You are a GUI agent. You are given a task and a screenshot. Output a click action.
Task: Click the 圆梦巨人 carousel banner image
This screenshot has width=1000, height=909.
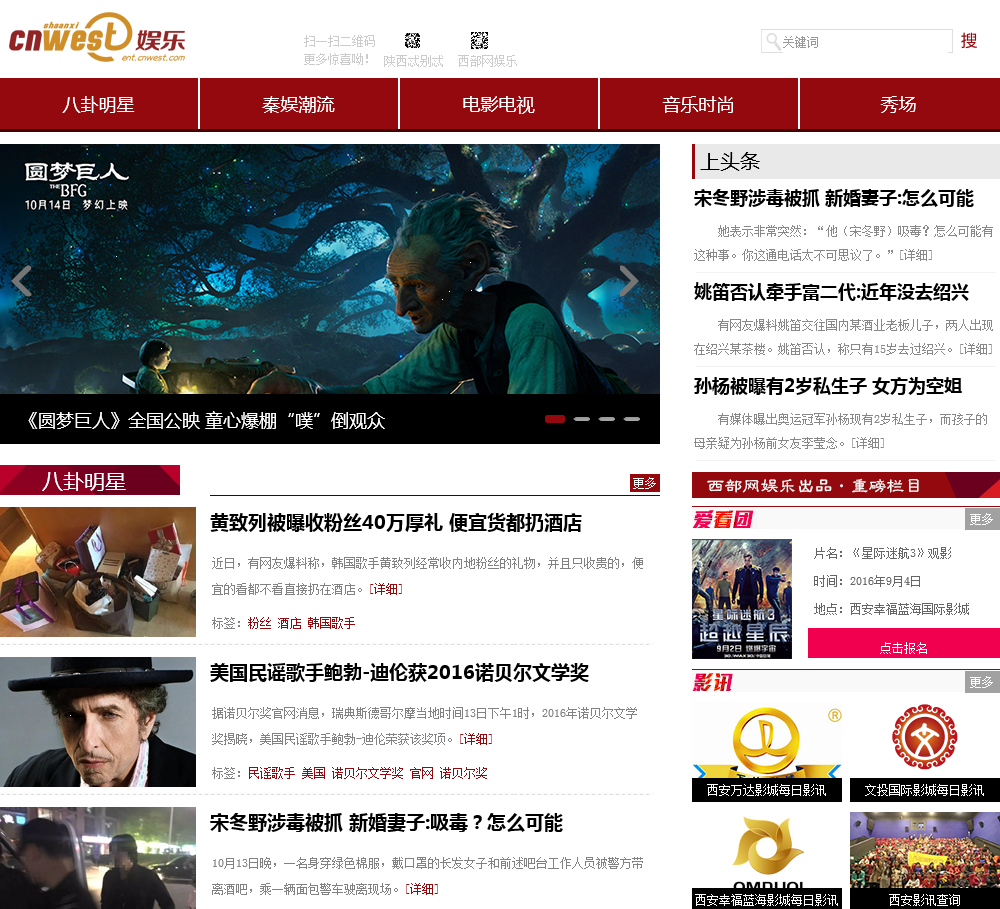[x=330, y=269]
